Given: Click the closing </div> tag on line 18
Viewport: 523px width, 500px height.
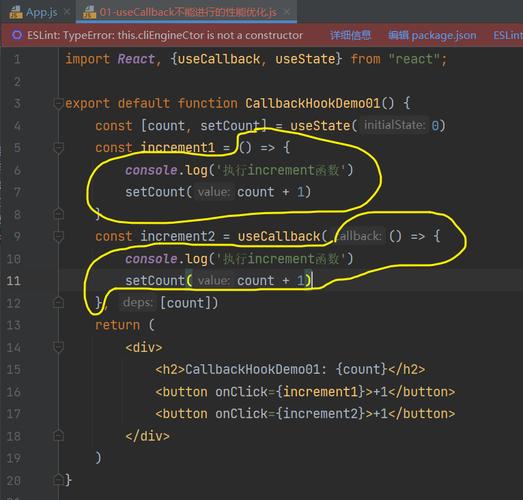Looking at the screenshot, I should (147, 436).
